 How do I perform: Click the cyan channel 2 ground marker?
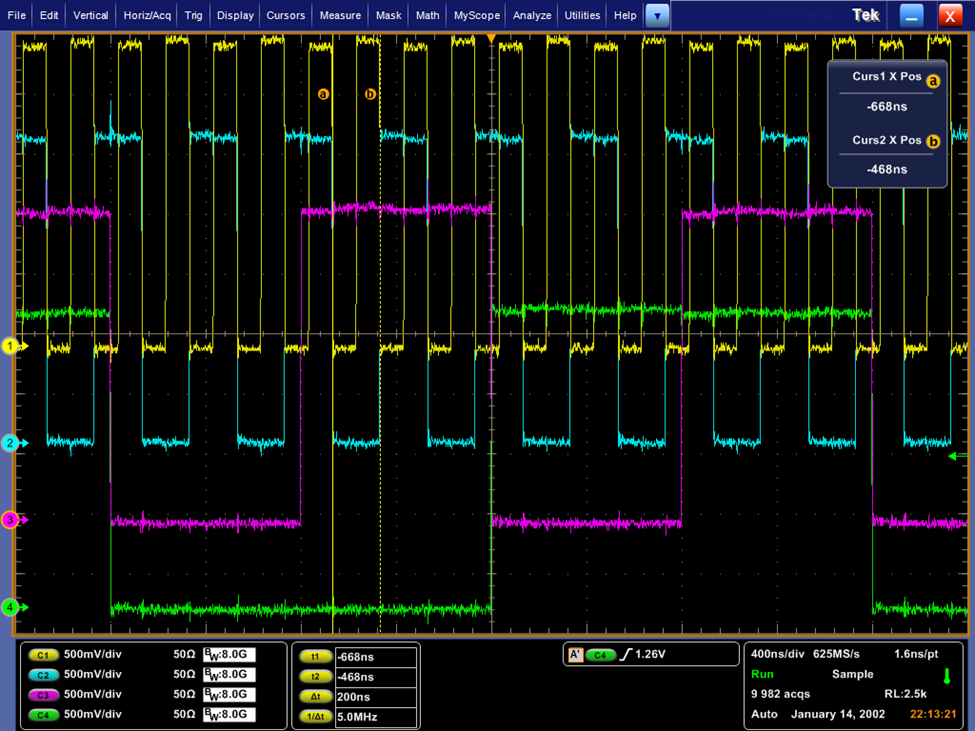(x=11, y=443)
